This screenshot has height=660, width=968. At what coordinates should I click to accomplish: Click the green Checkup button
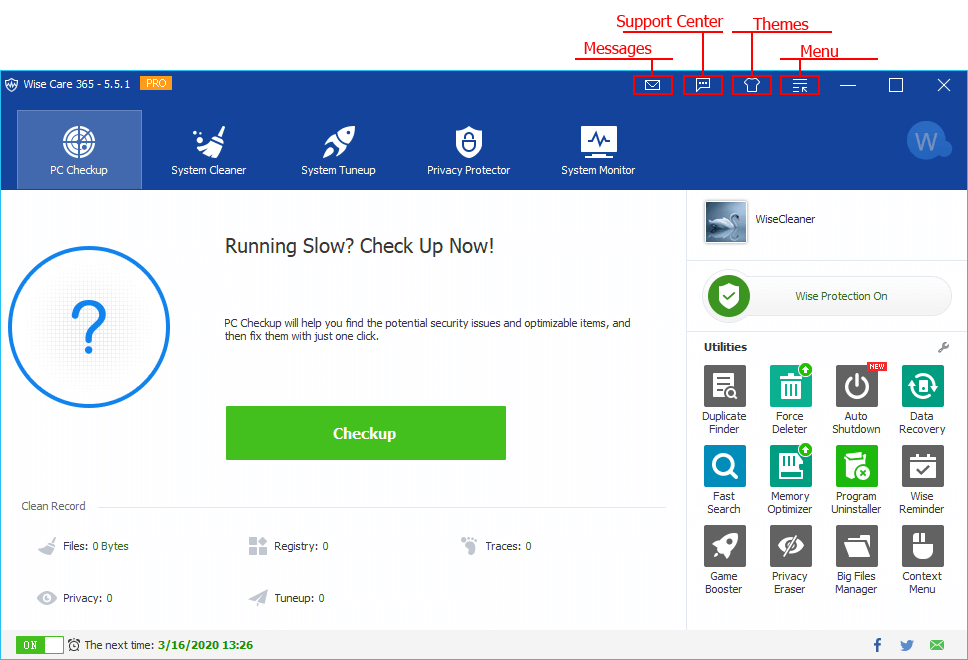[x=365, y=433]
